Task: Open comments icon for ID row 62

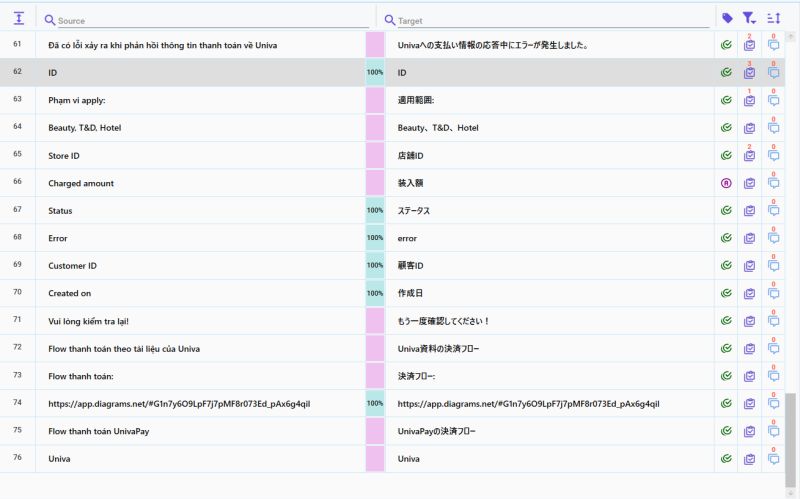Action: pyautogui.click(x=773, y=72)
